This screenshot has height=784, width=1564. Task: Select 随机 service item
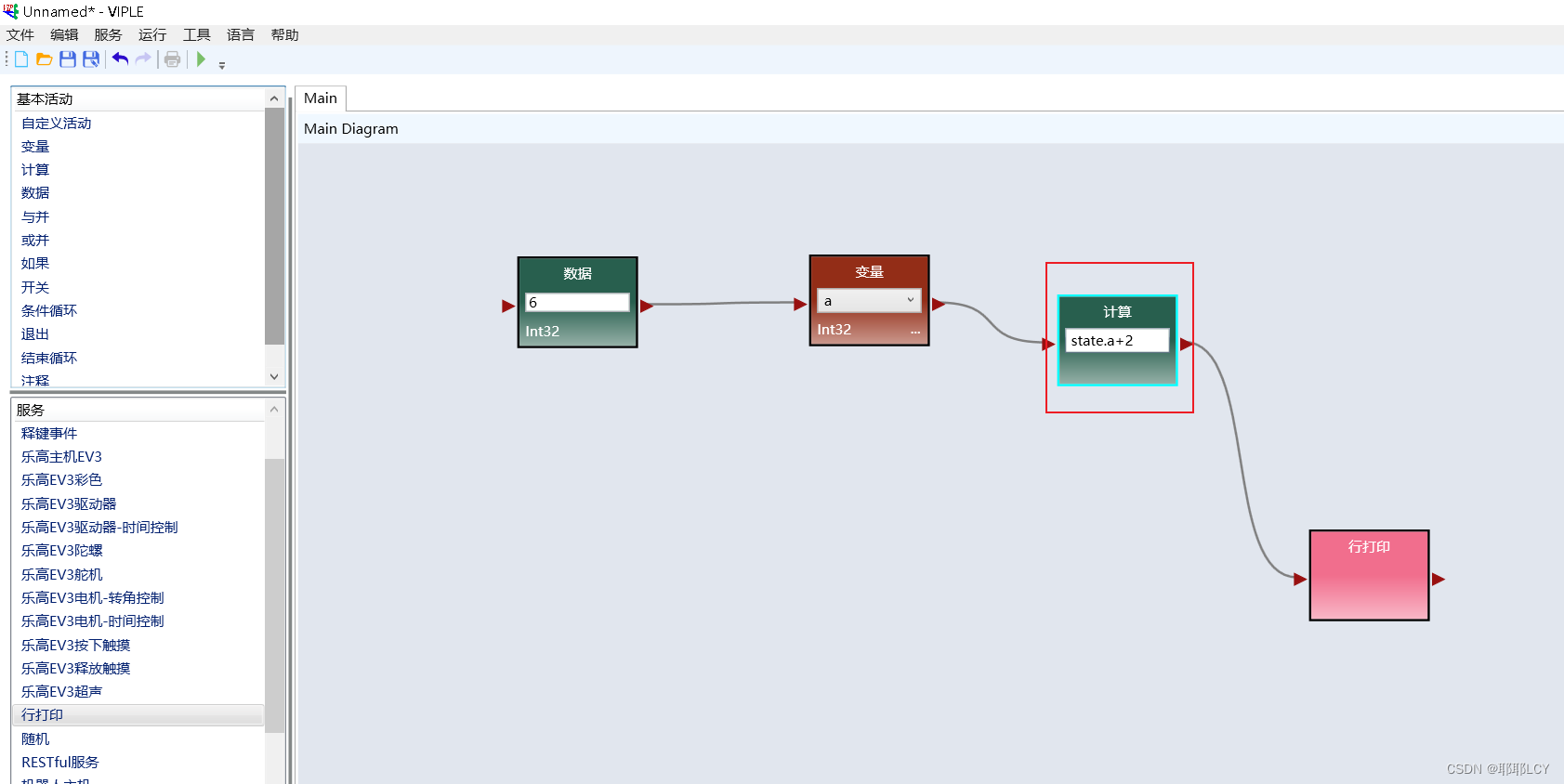coord(35,739)
